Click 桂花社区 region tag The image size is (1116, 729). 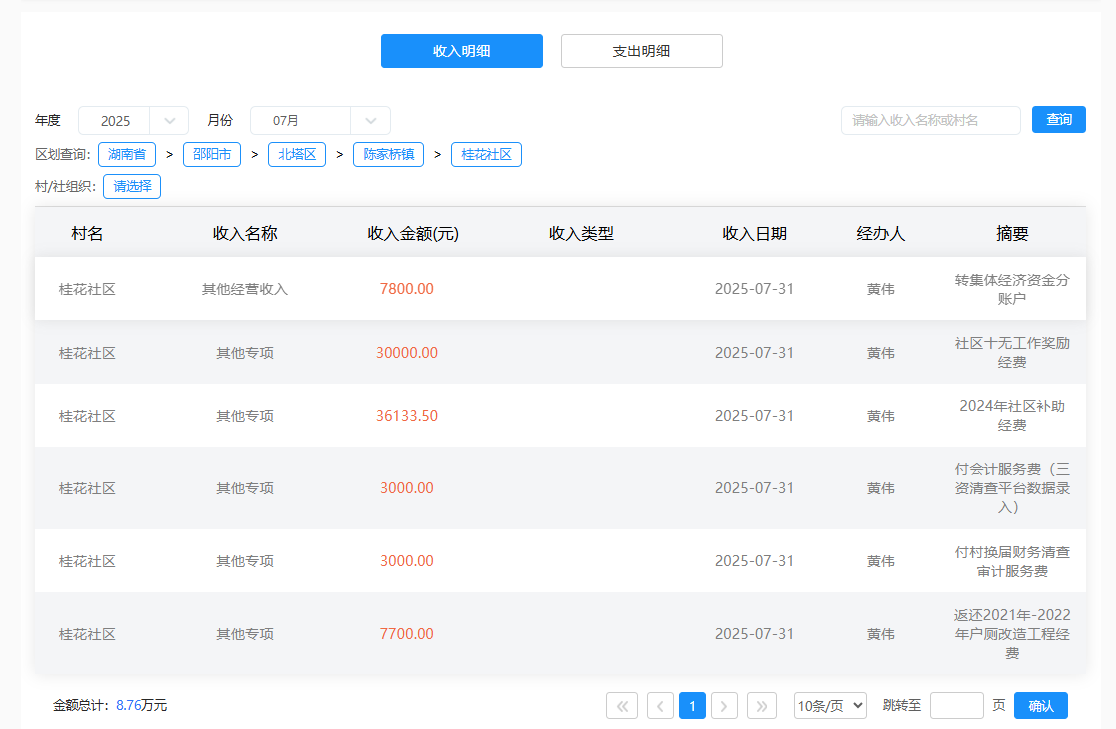click(486, 155)
